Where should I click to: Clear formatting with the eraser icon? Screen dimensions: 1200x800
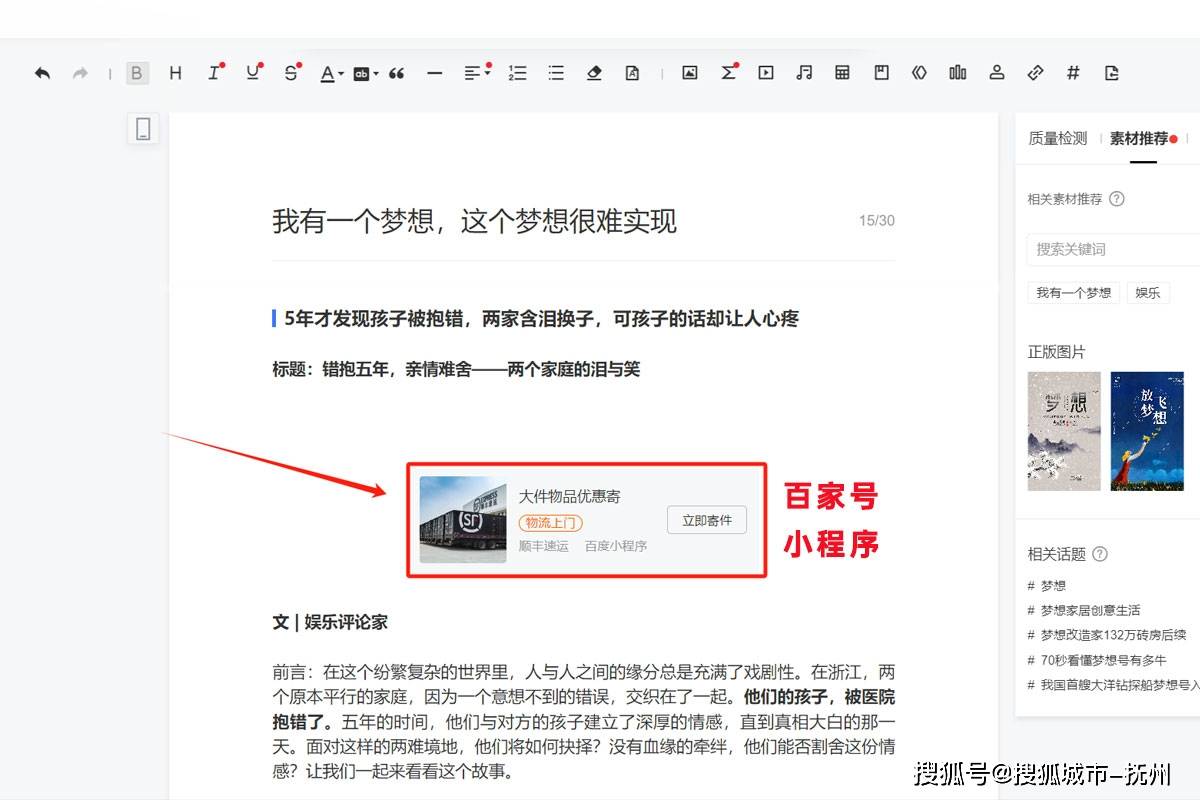click(594, 73)
